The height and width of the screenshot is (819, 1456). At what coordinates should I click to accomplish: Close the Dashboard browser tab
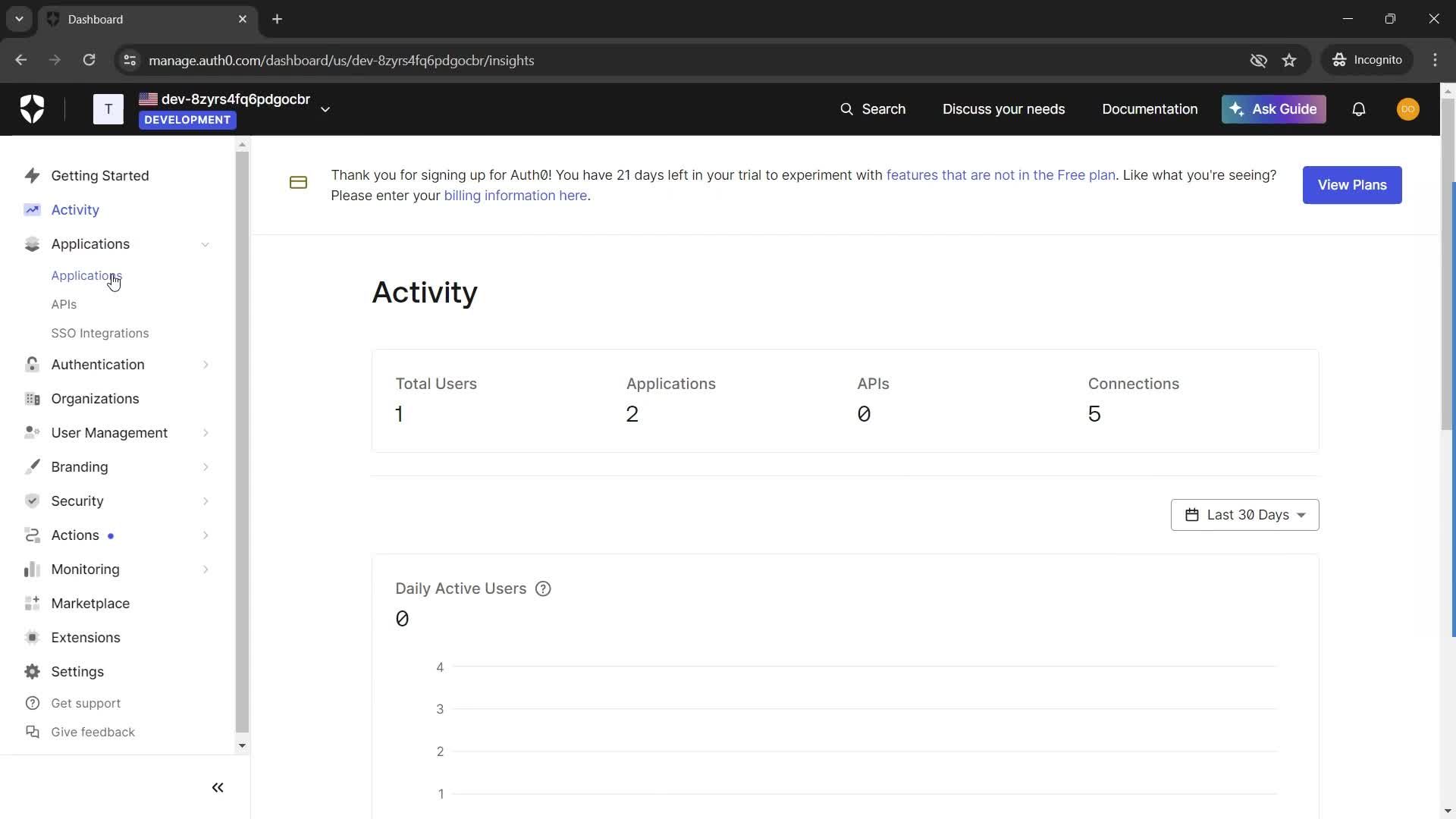pos(243,19)
